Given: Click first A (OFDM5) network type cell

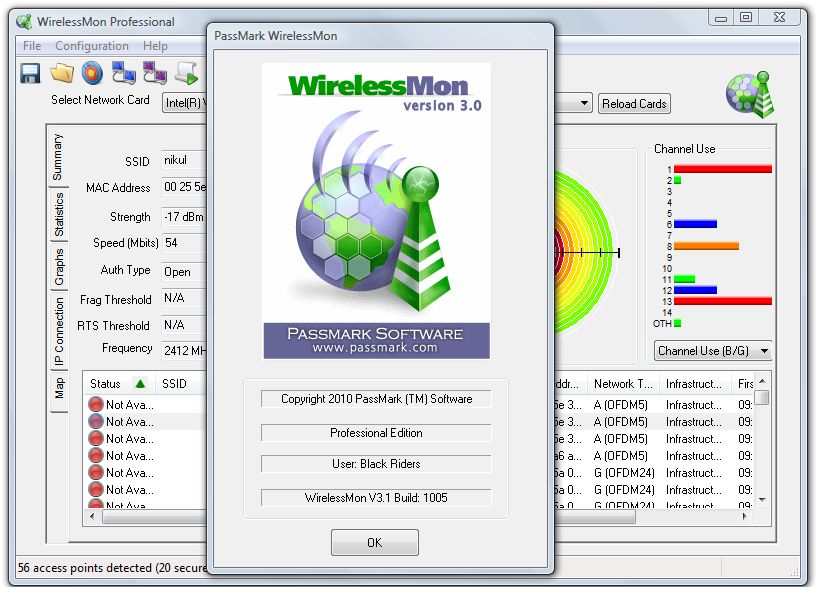Looking at the screenshot, I should [620, 405].
